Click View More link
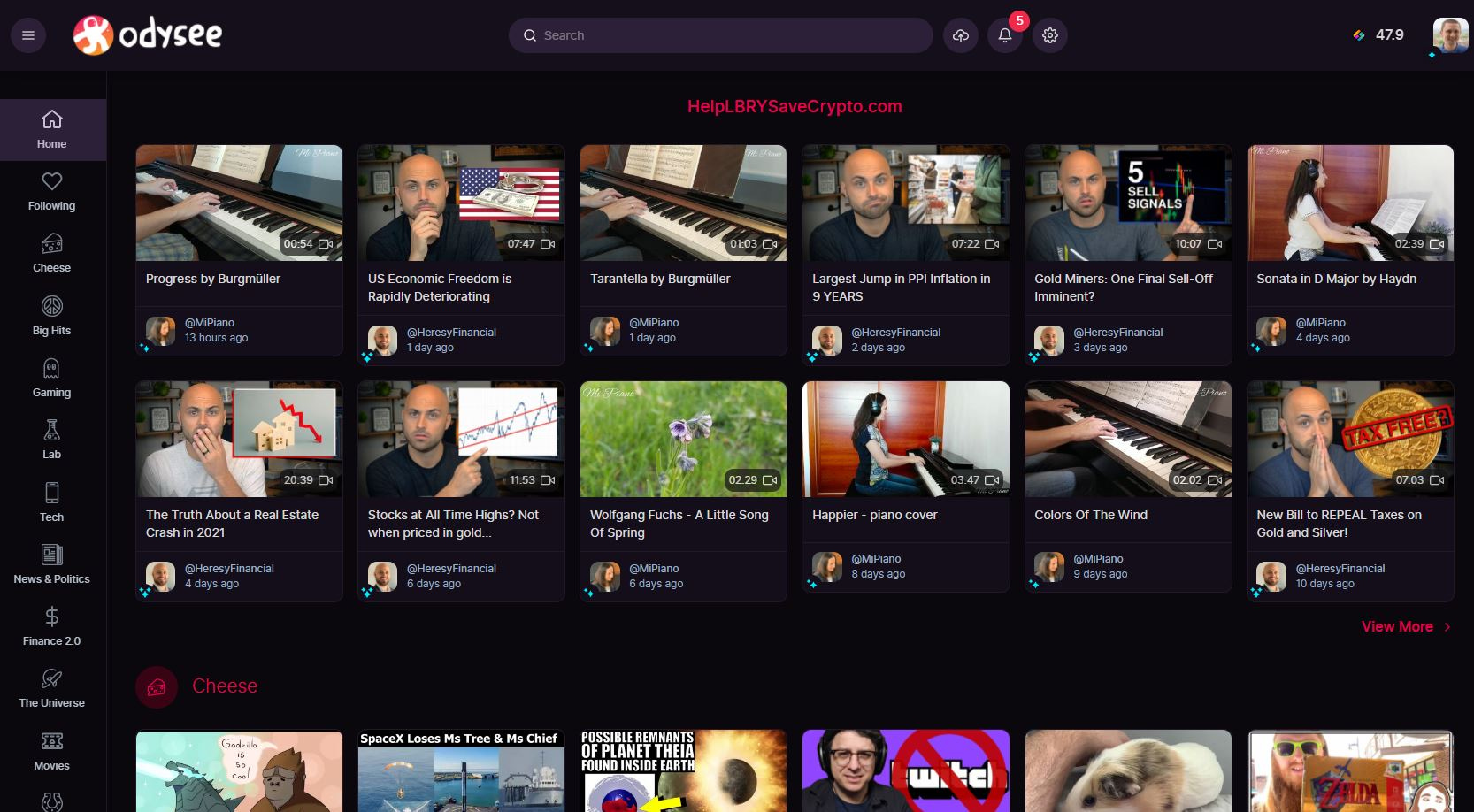Screen dimensions: 1474x812 tap(1406, 626)
